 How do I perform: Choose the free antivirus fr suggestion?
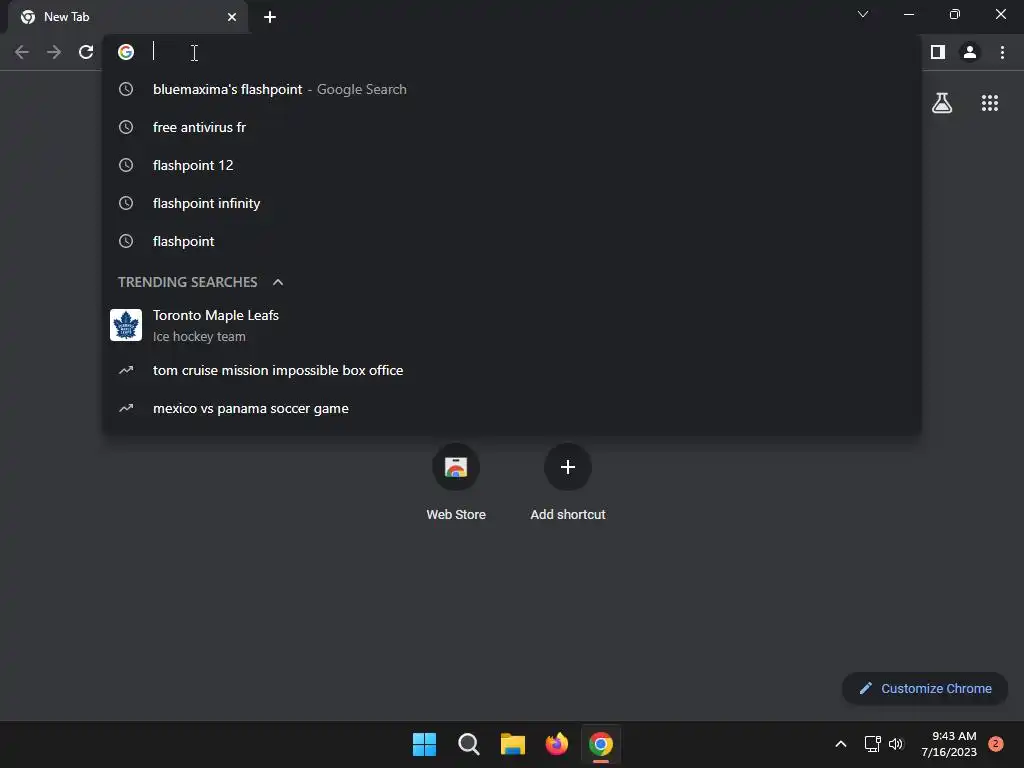(512, 127)
